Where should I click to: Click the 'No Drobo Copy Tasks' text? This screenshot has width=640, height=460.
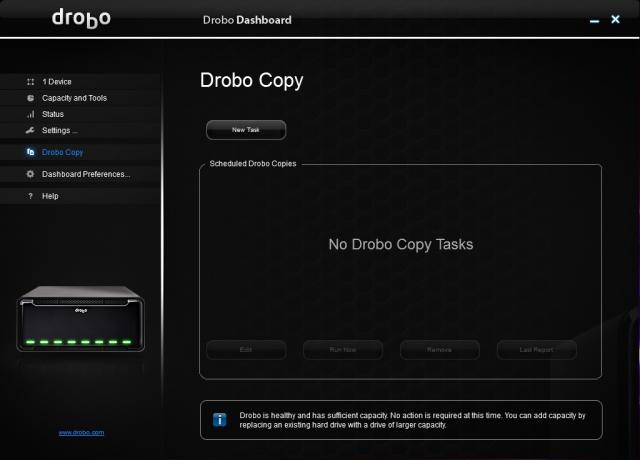pos(401,244)
